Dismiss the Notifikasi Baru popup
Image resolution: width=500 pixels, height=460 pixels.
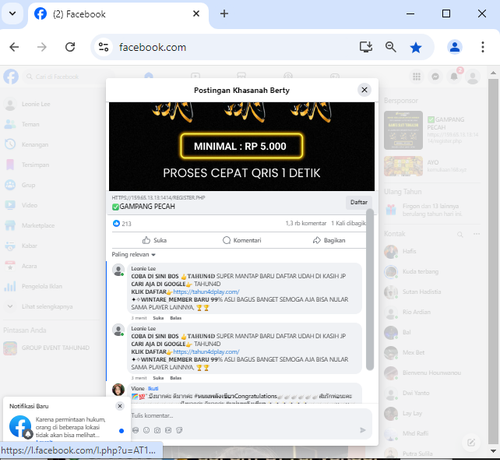tap(120, 406)
